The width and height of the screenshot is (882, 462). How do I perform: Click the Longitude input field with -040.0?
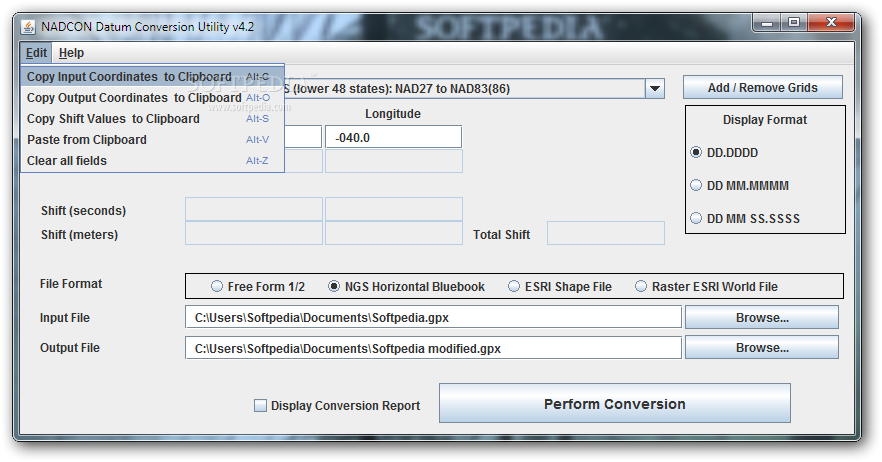coord(394,137)
